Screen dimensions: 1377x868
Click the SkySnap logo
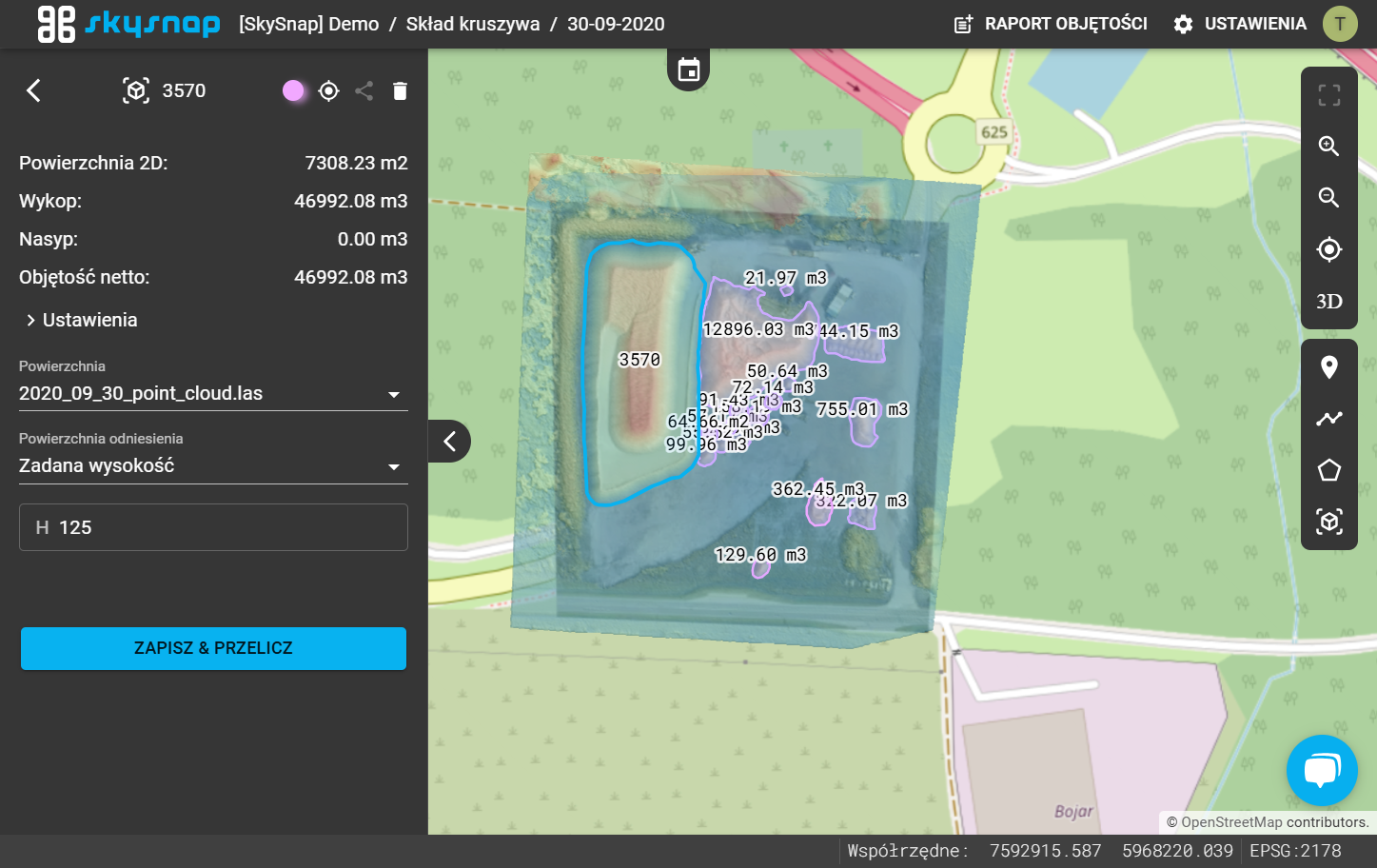tap(128, 24)
